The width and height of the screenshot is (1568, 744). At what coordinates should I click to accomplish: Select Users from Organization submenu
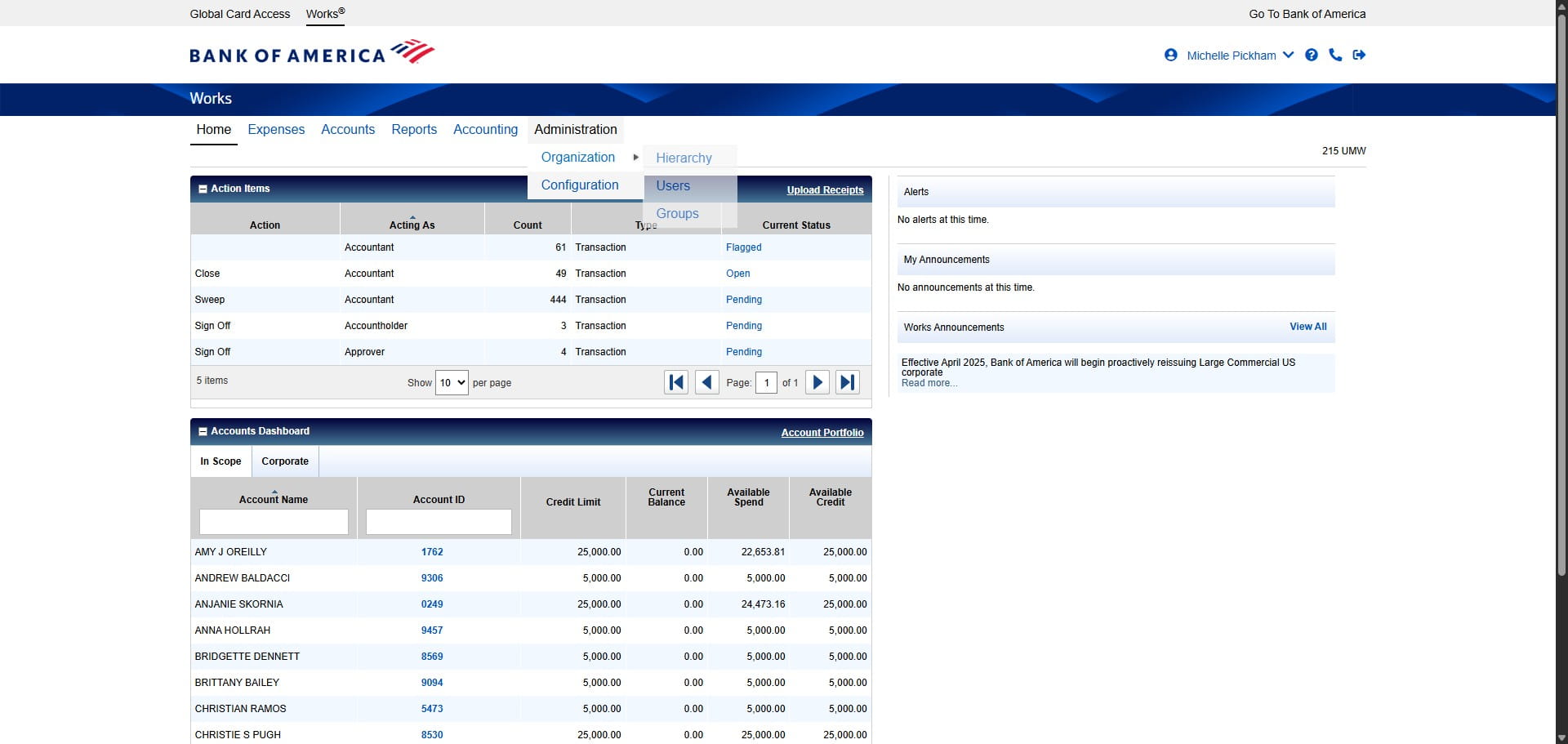click(x=673, y=185)
